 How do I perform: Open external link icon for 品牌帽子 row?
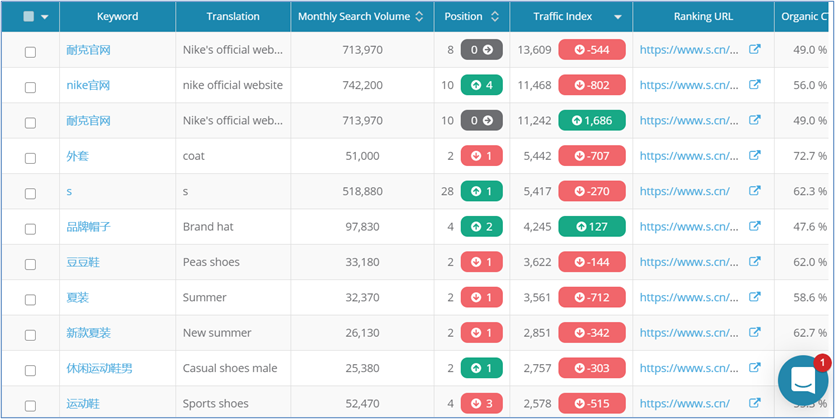tap(755, 226)
